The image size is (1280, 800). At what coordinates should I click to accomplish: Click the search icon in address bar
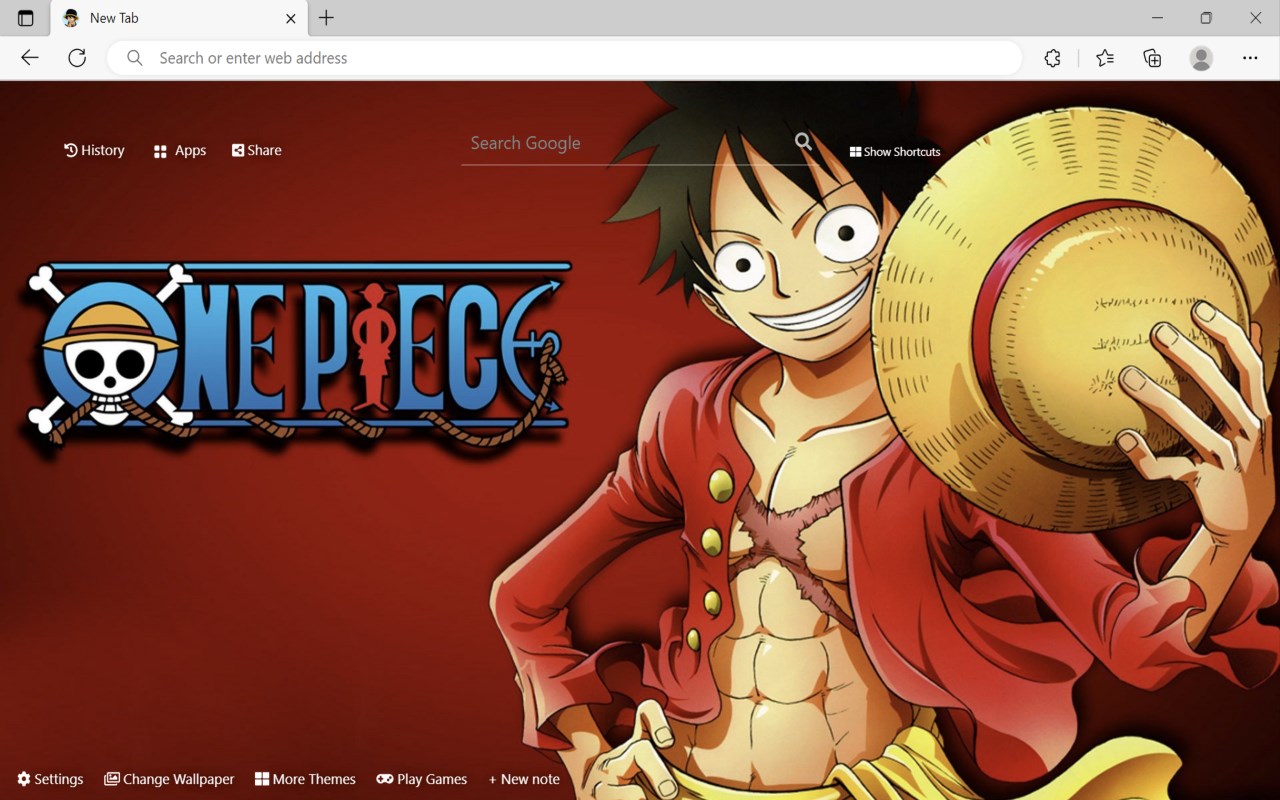(134, 58)
